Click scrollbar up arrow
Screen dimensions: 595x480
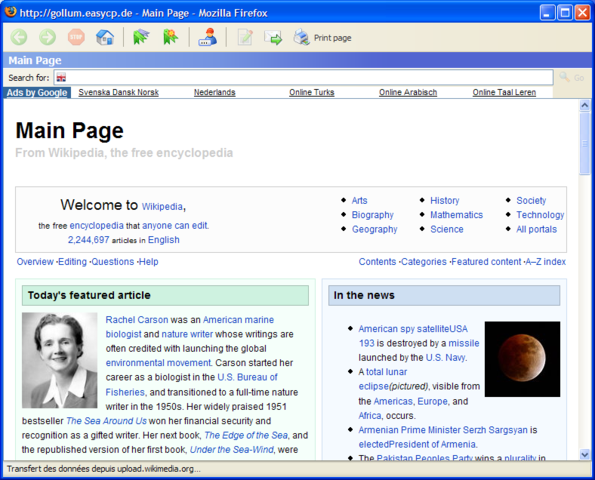tap(585, 105)
